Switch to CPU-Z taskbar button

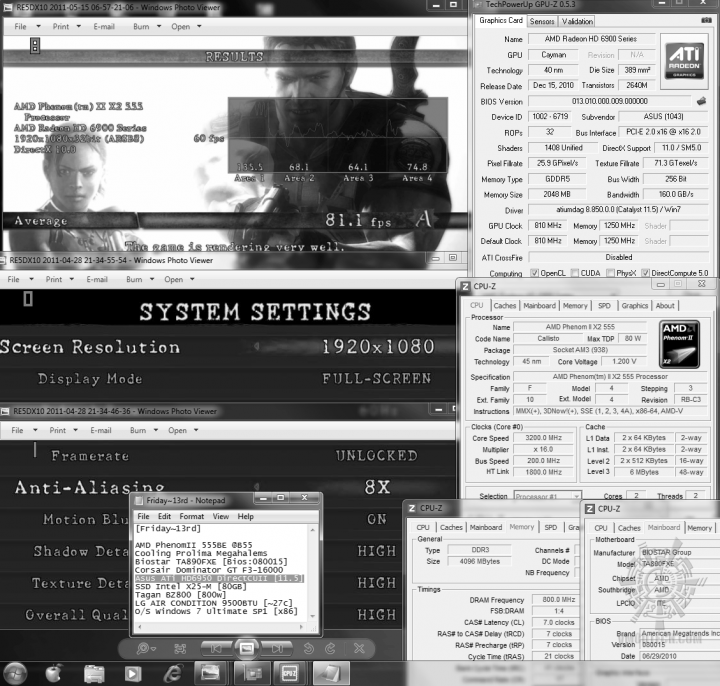coord(290,674)
